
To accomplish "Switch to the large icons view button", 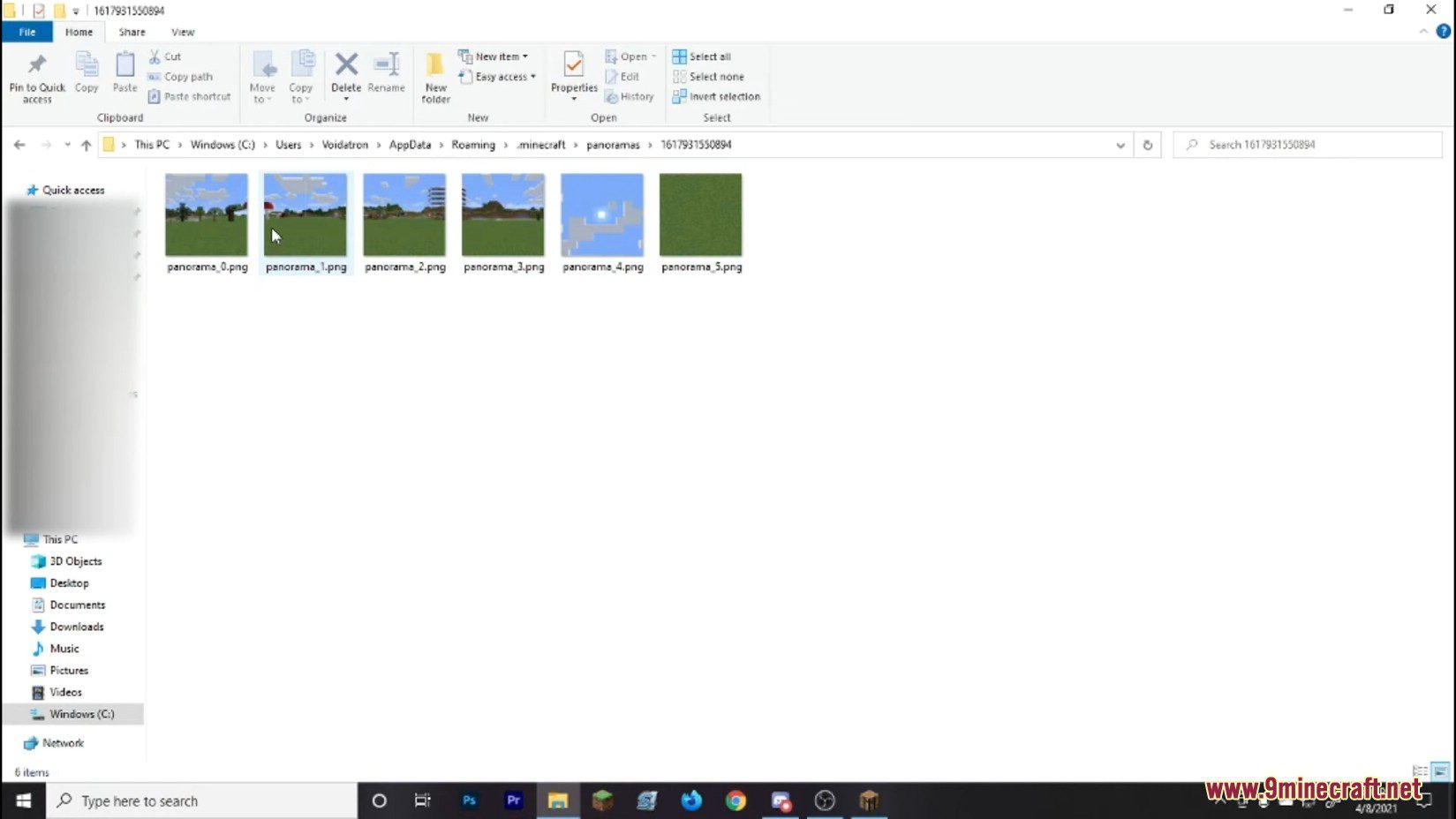I will [x=1440, y=771].
